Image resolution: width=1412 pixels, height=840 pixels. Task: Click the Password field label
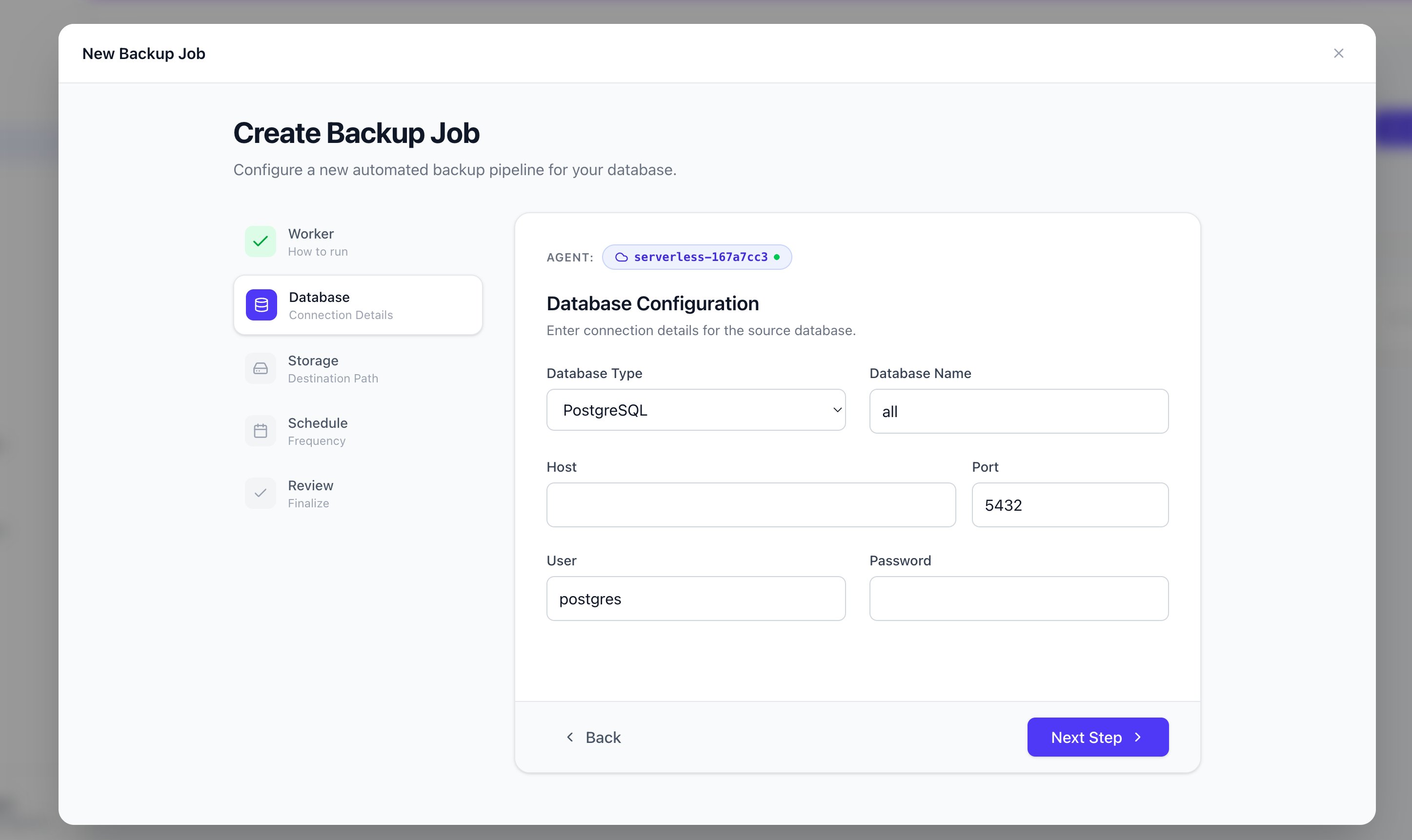(x=900, y=560)
